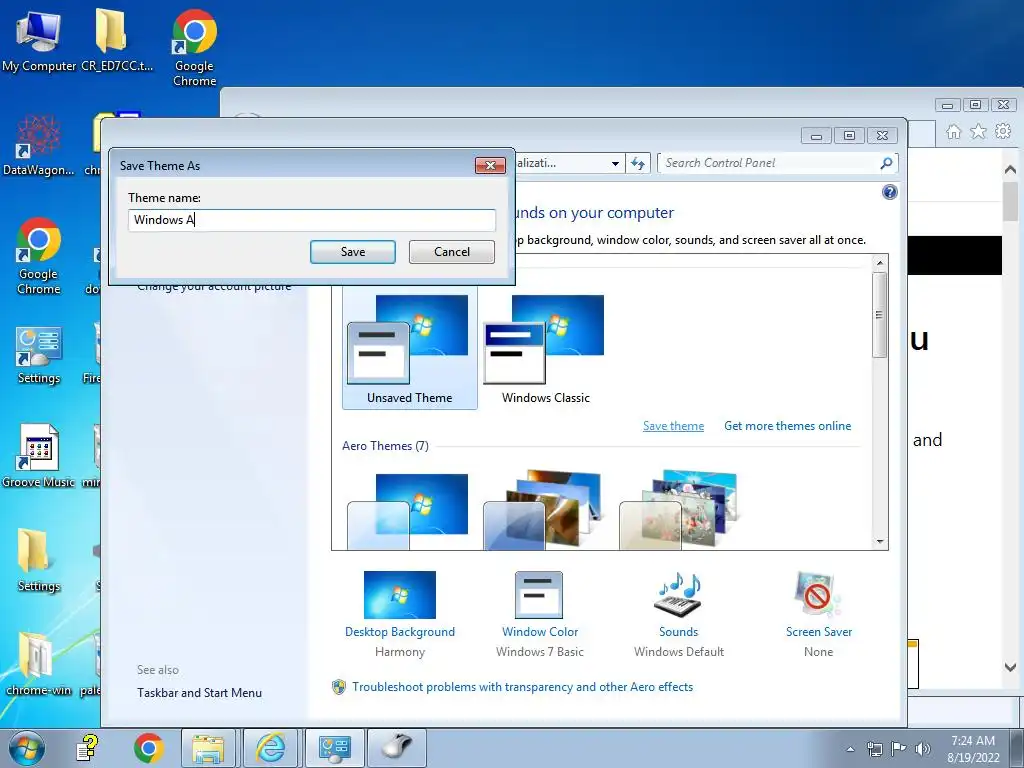Open the CR_ED7CC folder on the desktop
The width and height of the screenshot is (1024, 768).
click(116, 40)
